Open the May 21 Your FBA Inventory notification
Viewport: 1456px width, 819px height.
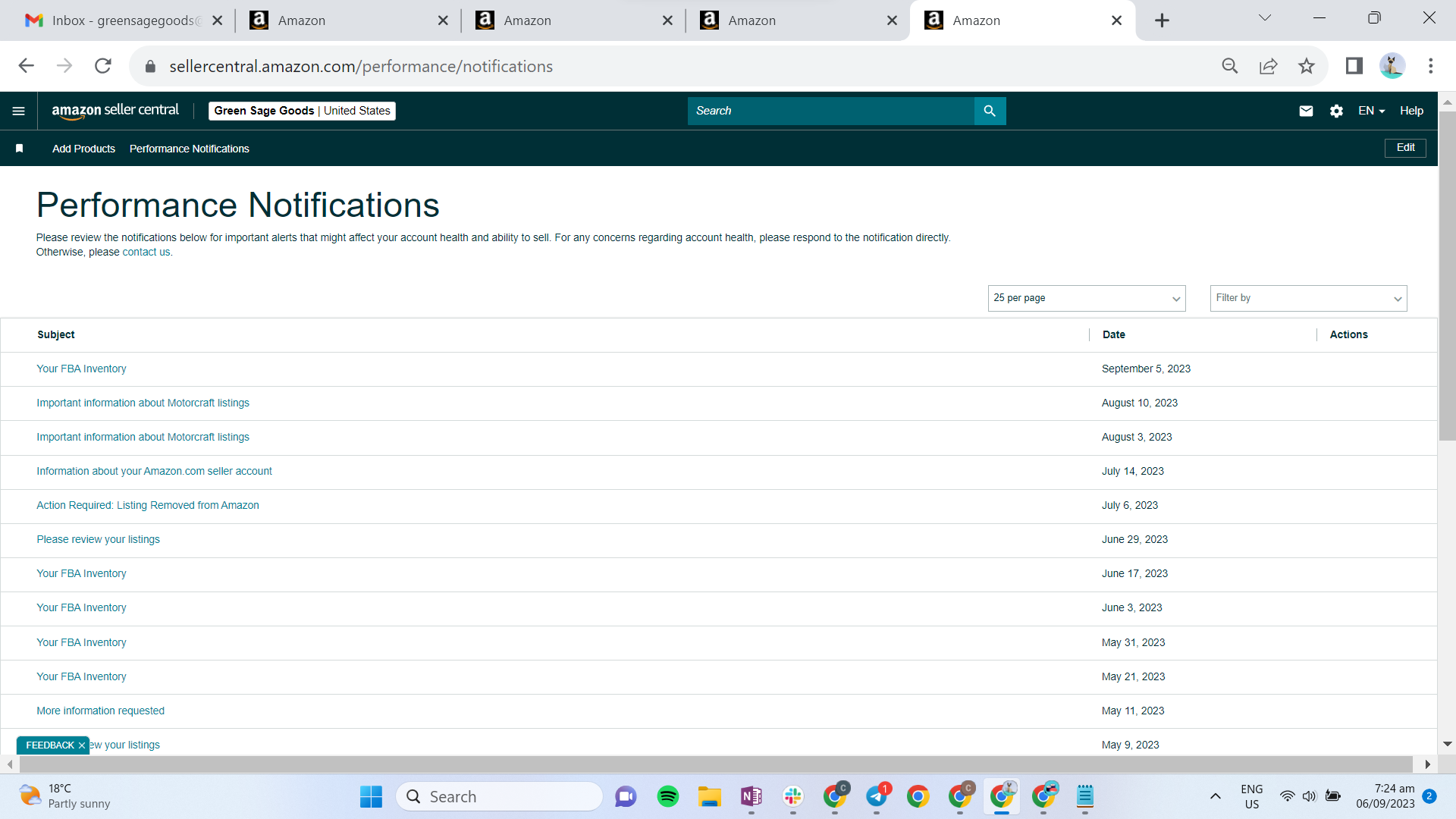tap(81, 677)
